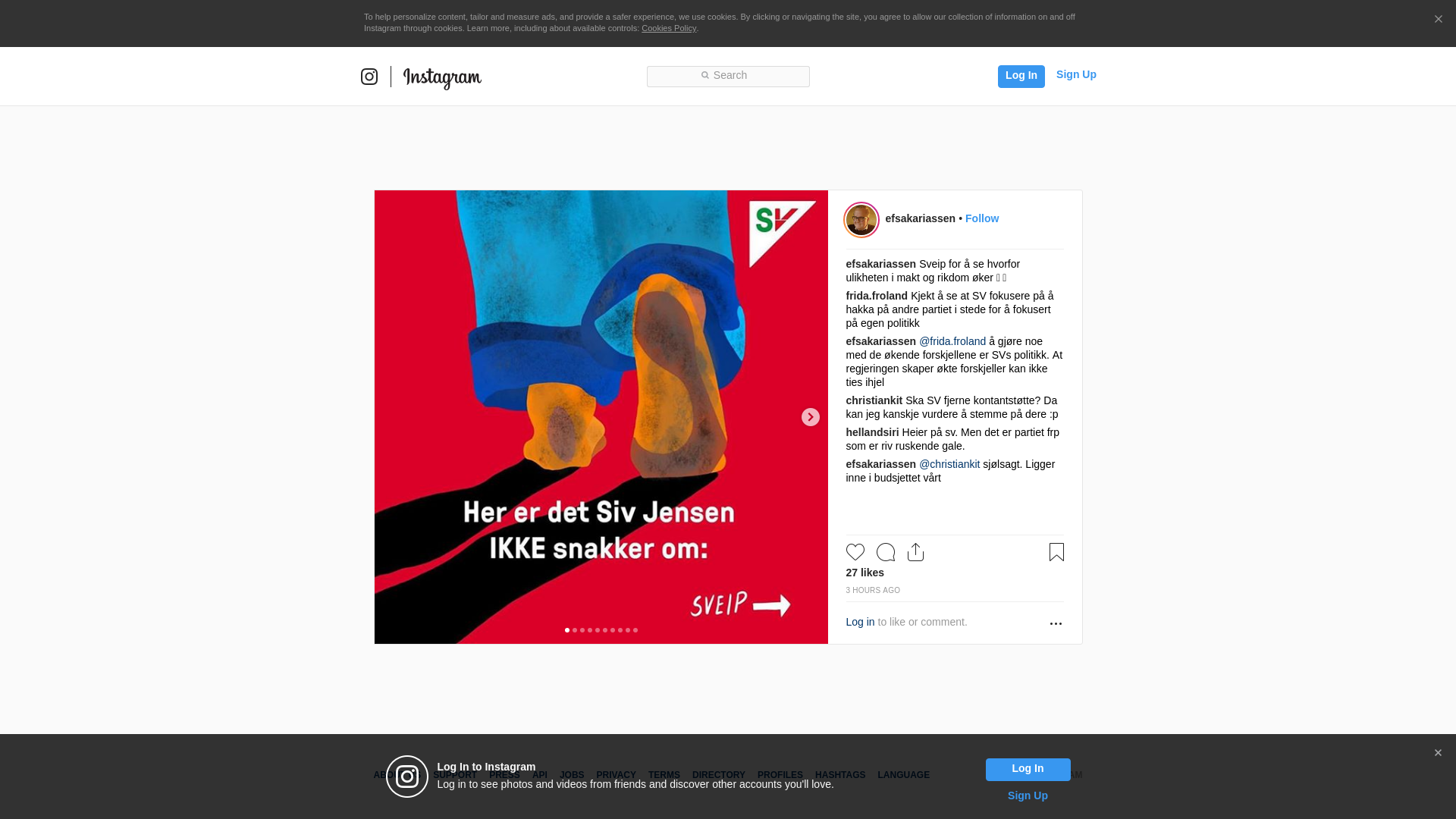This screenshot has height=819, width=1456.
Task: Open the Cookies Policy link
Action: tap(669, 28)
